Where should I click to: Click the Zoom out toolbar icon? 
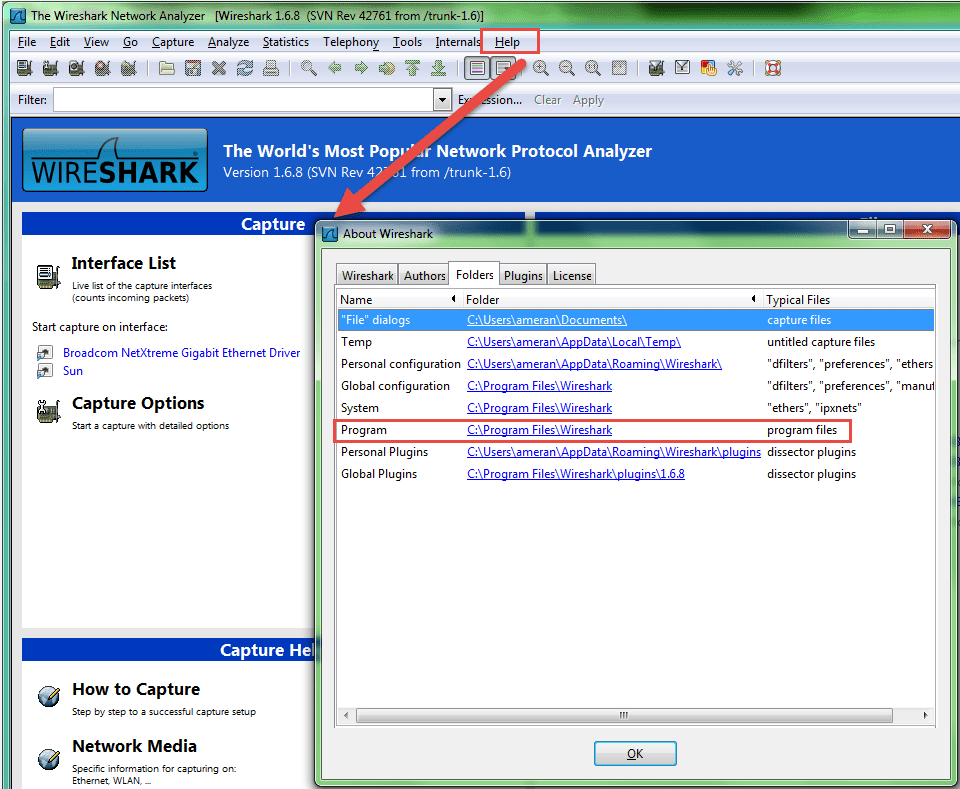point(567,68)
